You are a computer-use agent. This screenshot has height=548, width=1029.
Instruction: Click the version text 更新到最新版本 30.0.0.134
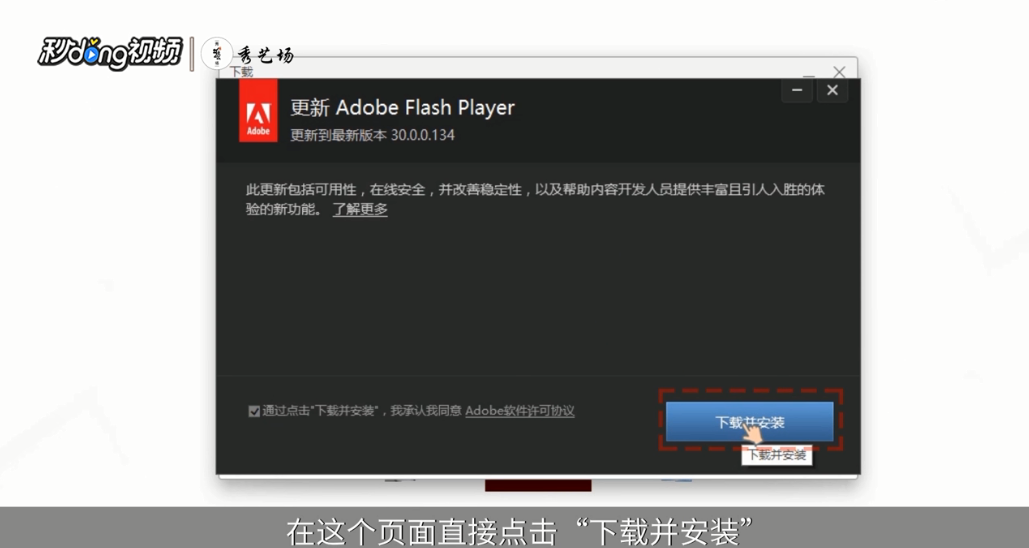(x=372, y=135)
